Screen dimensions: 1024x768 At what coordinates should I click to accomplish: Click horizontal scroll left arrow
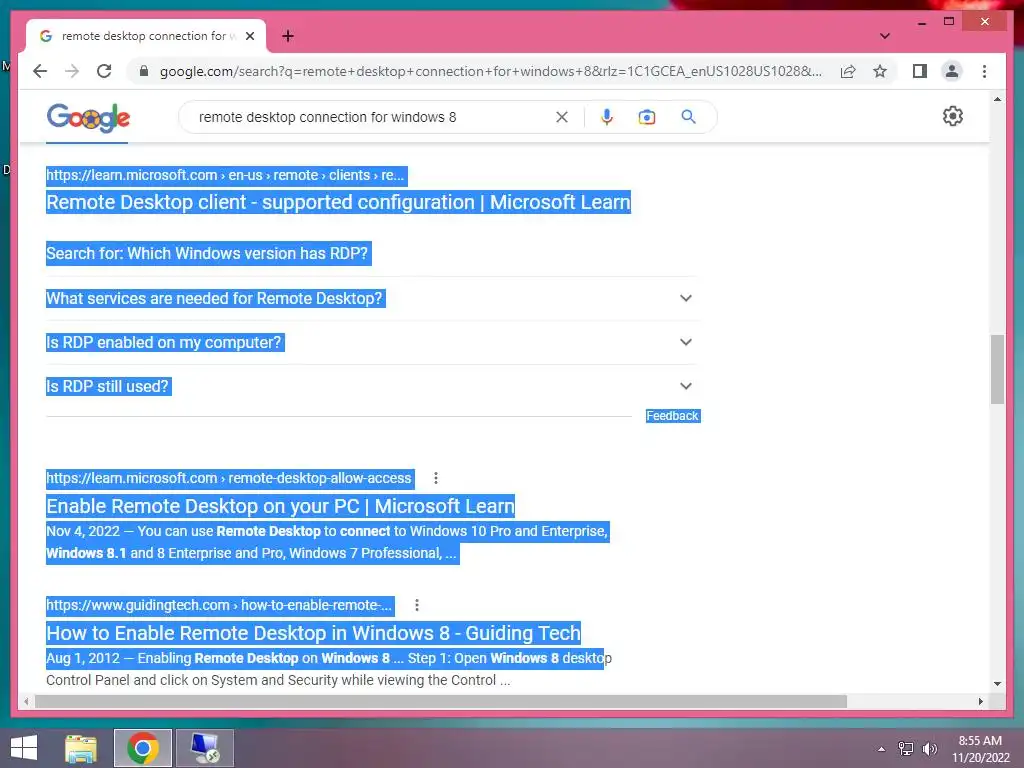[x=26, y=701]
